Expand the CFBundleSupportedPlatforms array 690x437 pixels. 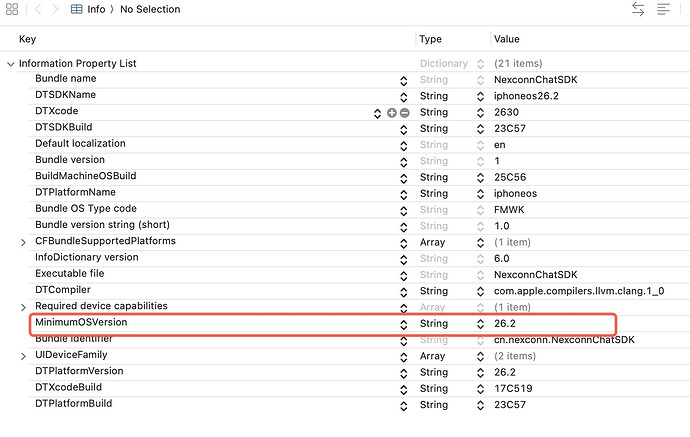(24, 242)
